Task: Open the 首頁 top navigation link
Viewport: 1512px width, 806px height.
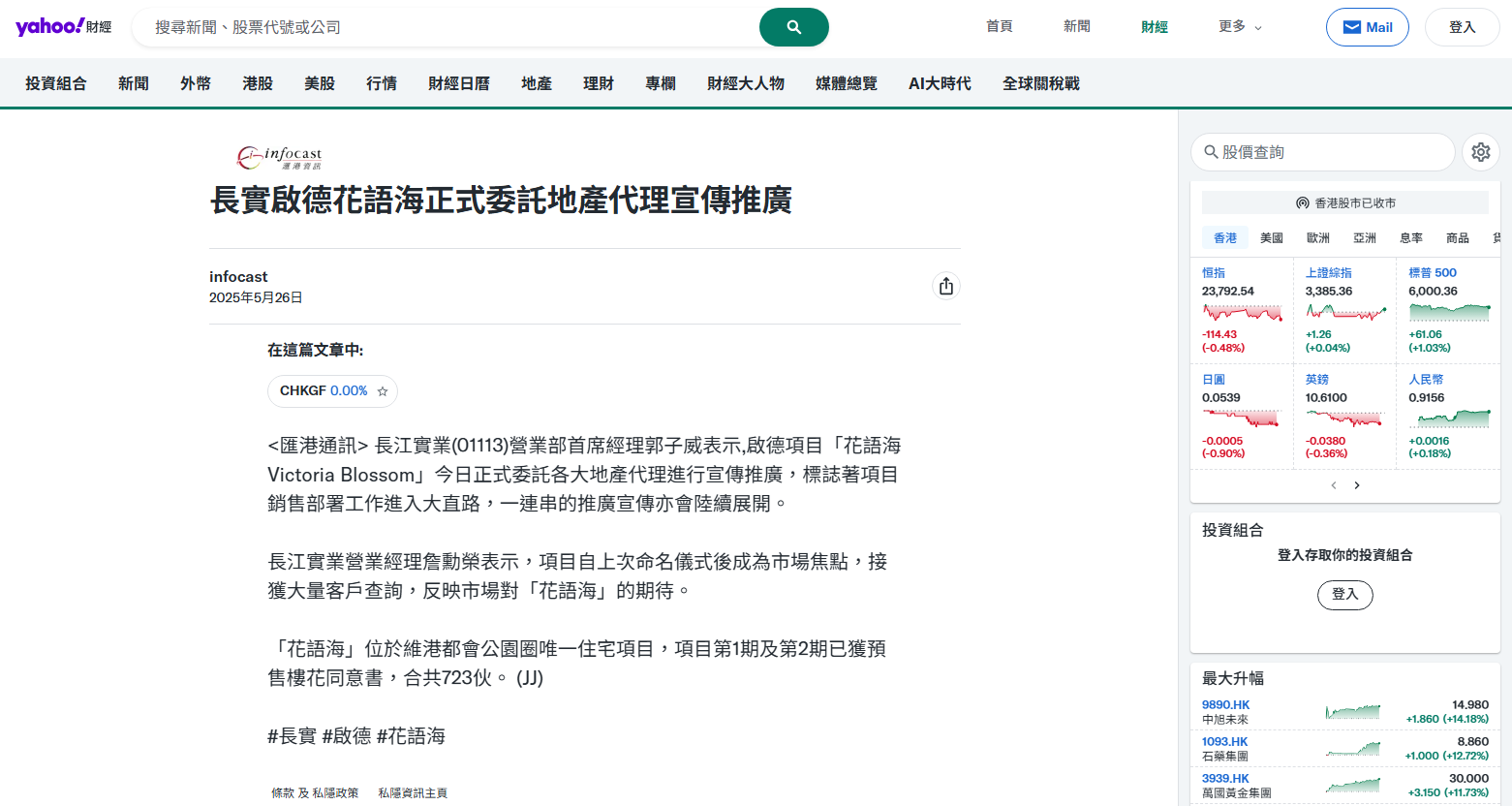Action: (x=1000, y=27)
